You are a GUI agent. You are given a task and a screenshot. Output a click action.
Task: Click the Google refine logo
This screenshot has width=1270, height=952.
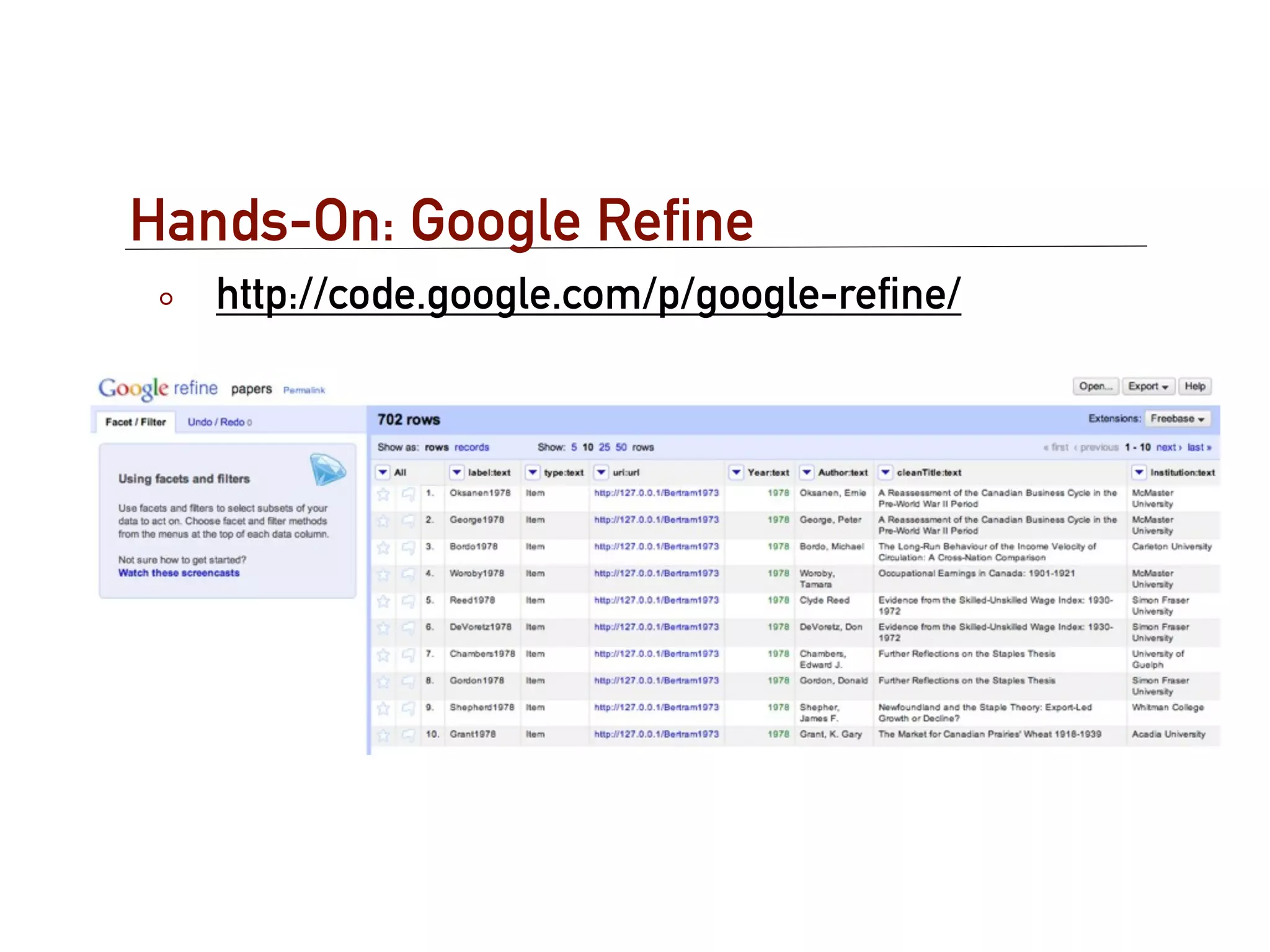[158, 389]
